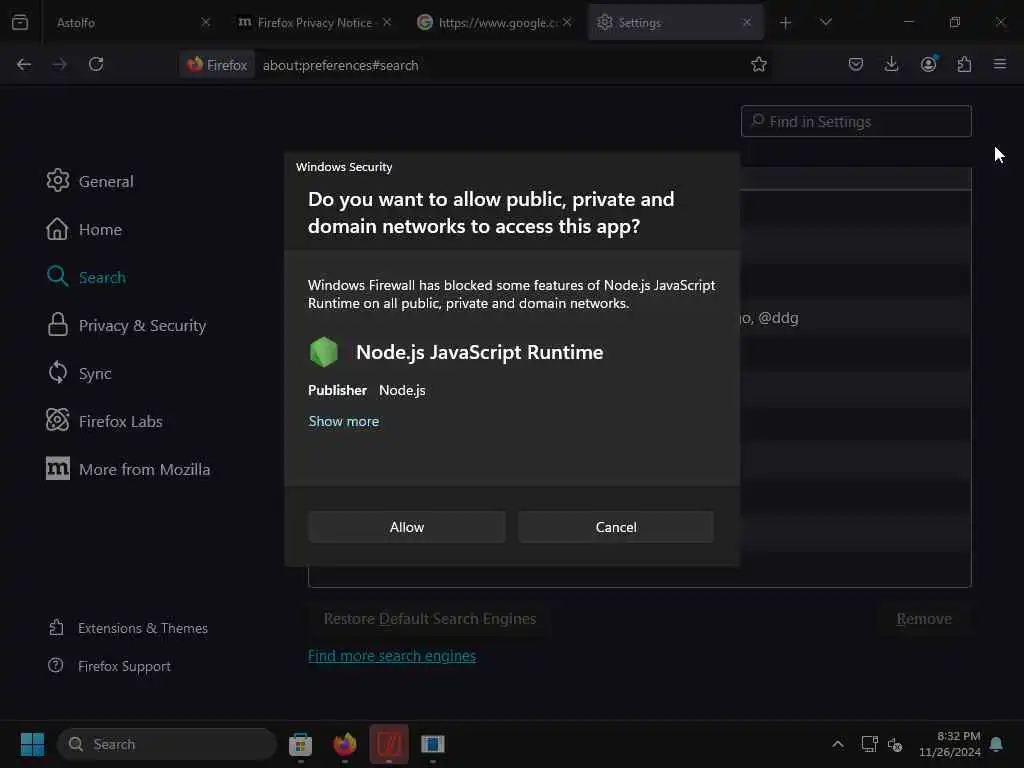Open the red app icon in taskbar
Screen dimensions: 1024x768
click(x=389, y=744)
